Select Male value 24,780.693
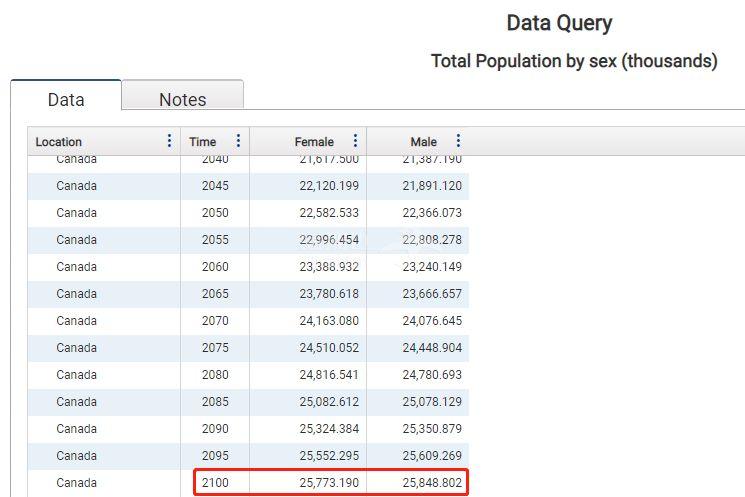Screen dimensions: 745x497 [432, 375]
